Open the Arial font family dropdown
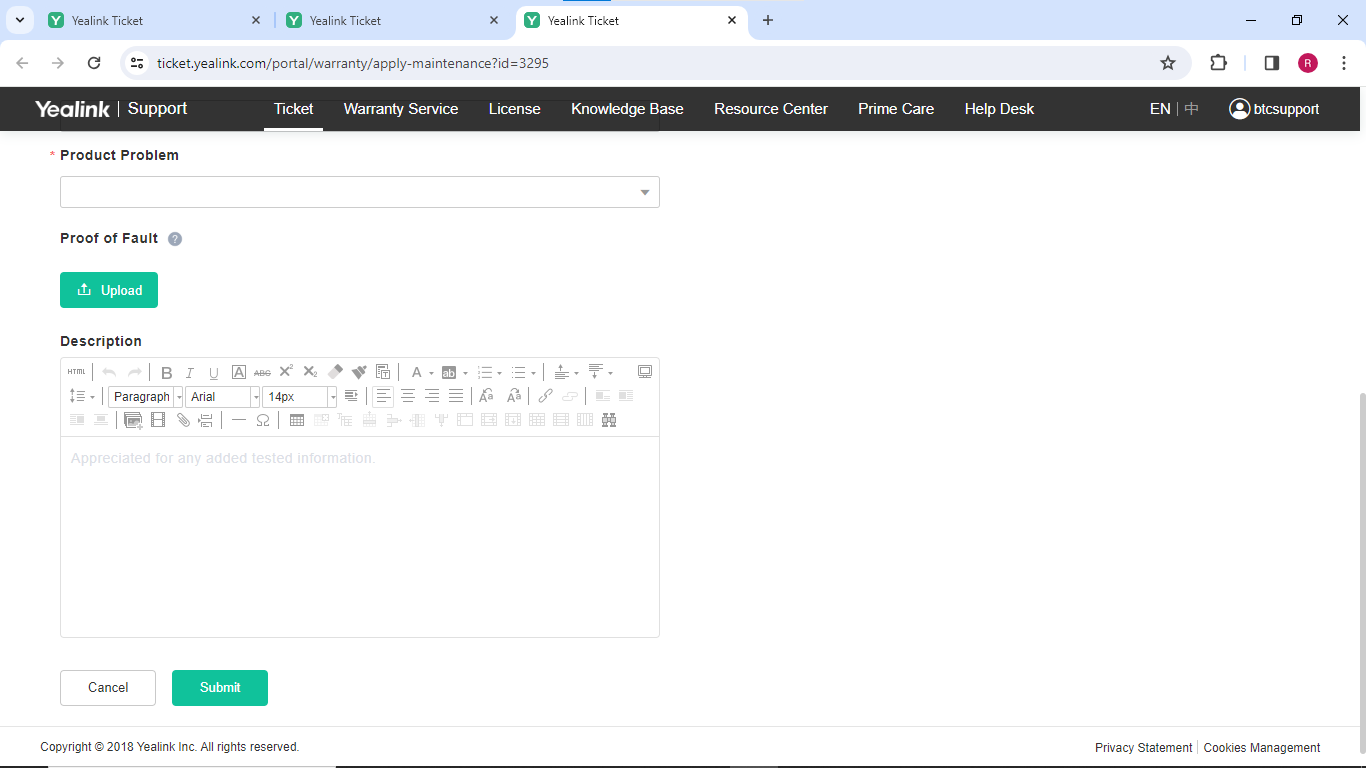 point(255,397)
